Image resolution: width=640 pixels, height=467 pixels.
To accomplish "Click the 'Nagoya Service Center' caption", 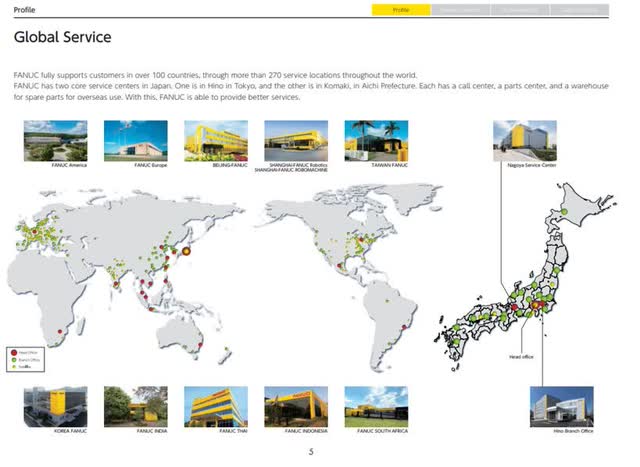I will click(532, 165).
